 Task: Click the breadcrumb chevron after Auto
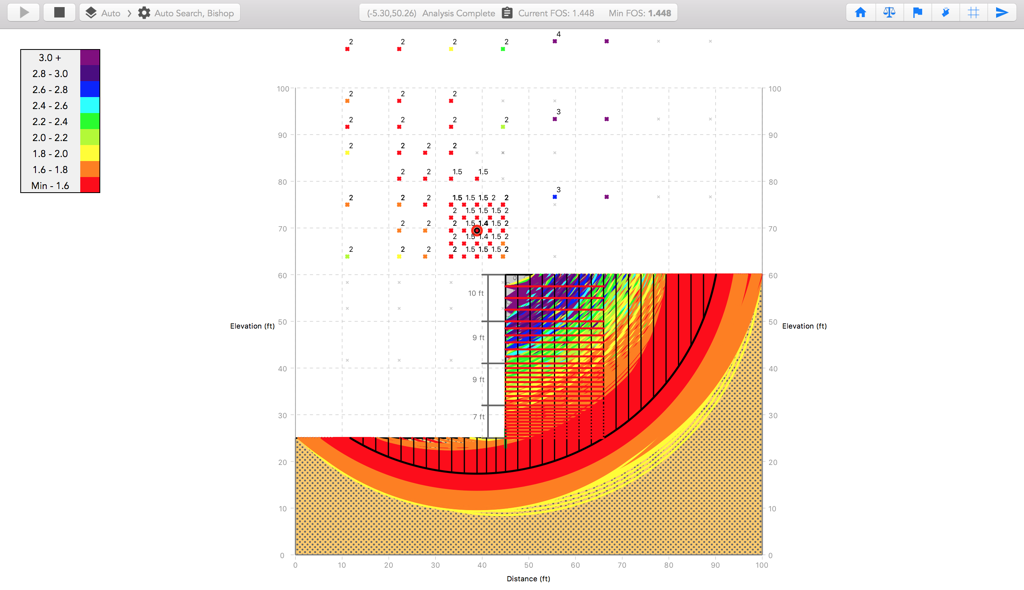pos(129,12)
